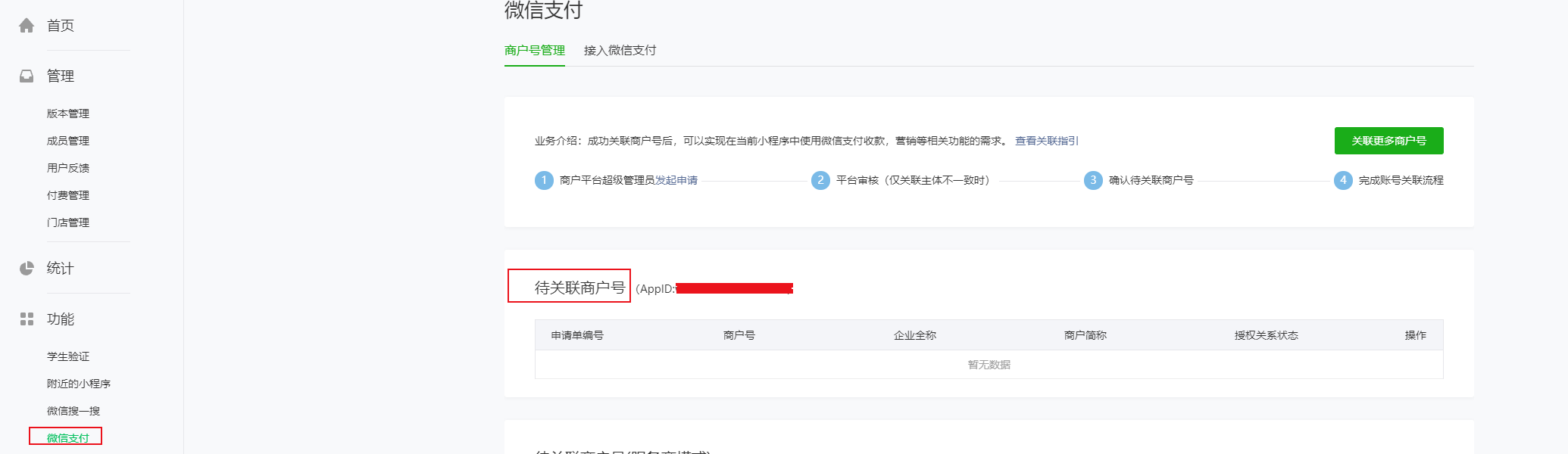Viewport: 1568px width, 454px height.
Task: Switch to 接入微信支付 tab
Action: point(620,50)
